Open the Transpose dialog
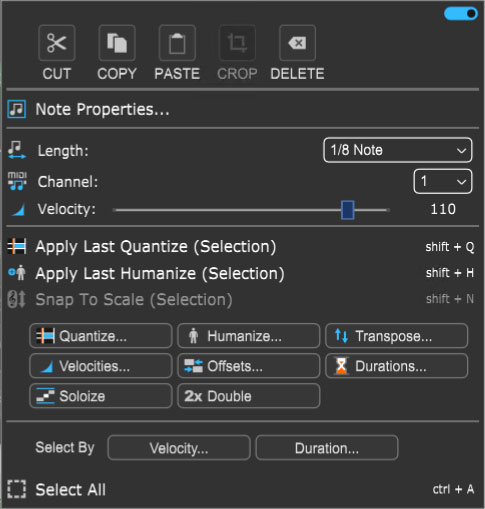Image resolution: width=485 pixels, height=509 pixels. point(396,336)
